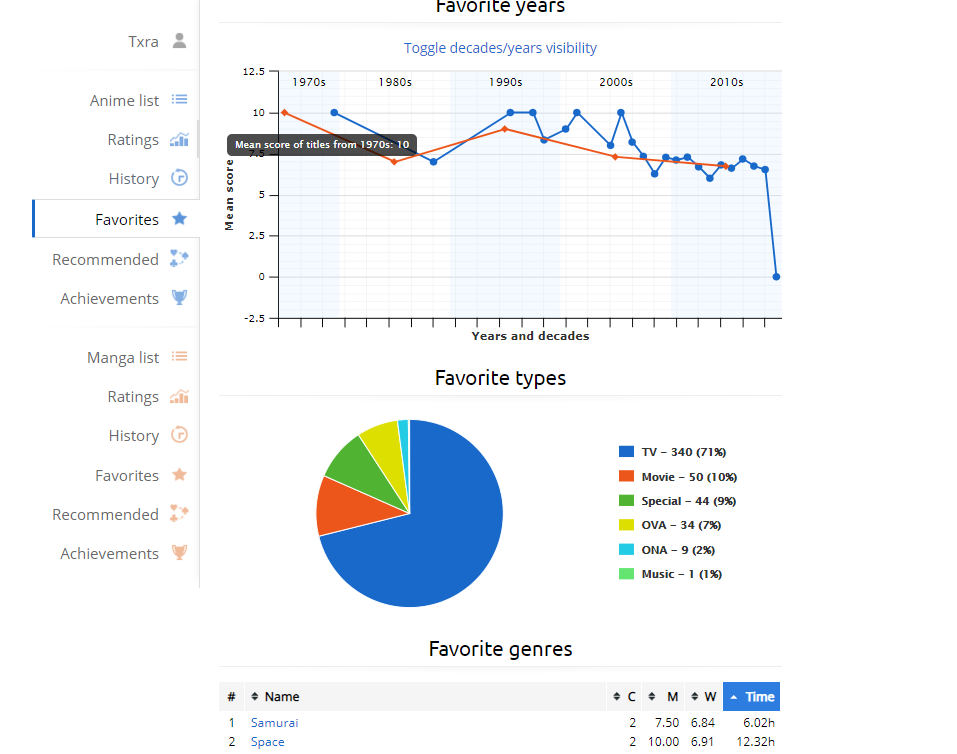
Task: Open the manga Favorites menu item
Action: click(127, 475)
